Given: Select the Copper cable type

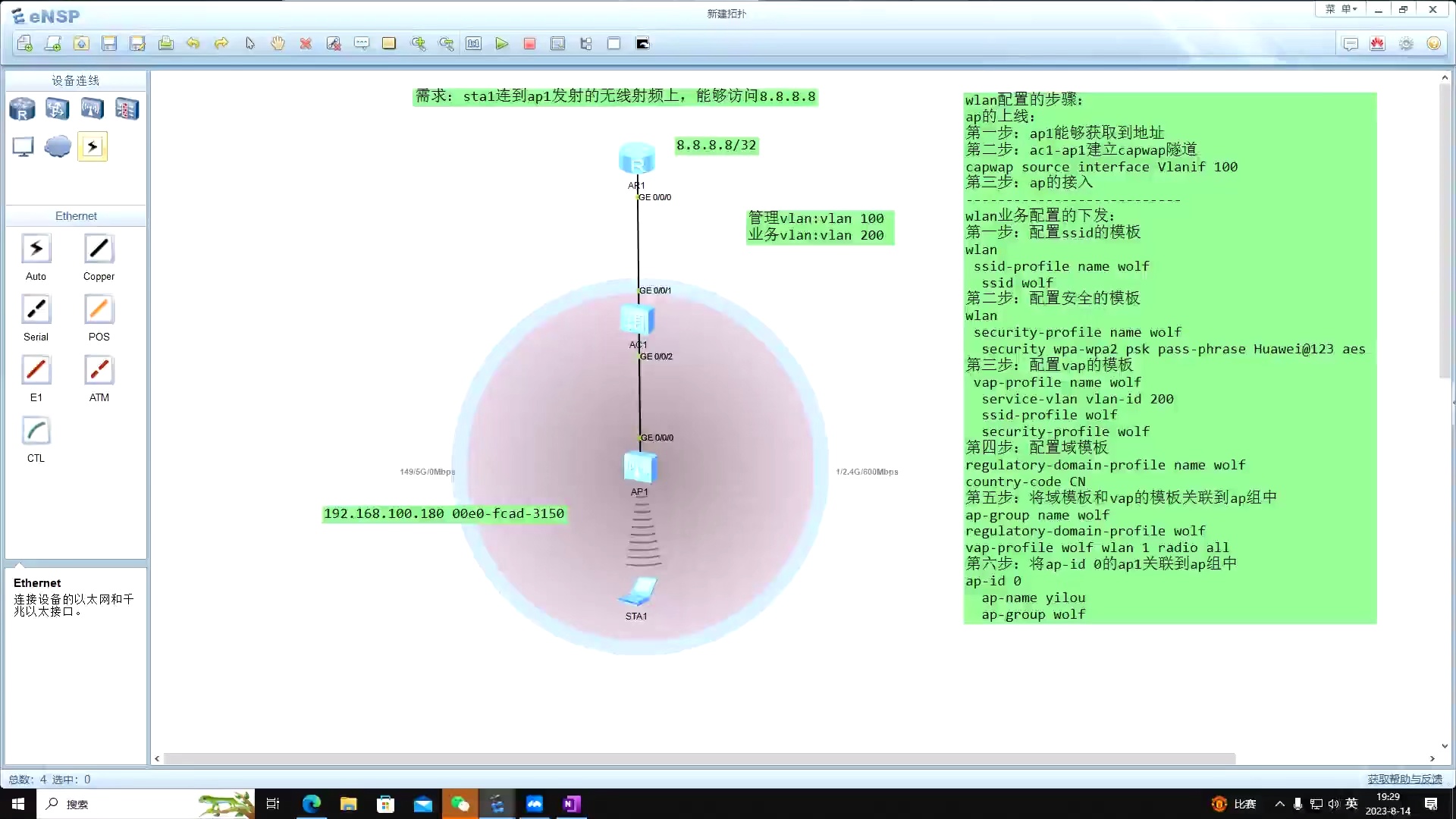Looking at the screenshot, I should pos(99,249).
